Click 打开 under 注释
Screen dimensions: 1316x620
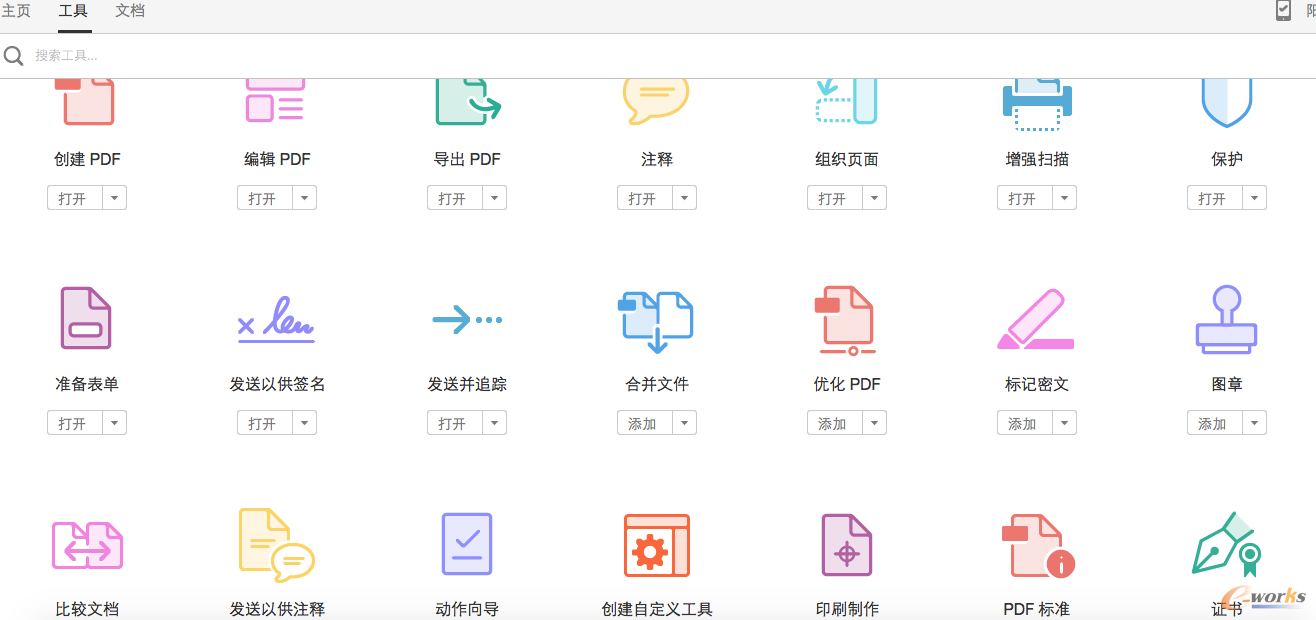[644, 198]
